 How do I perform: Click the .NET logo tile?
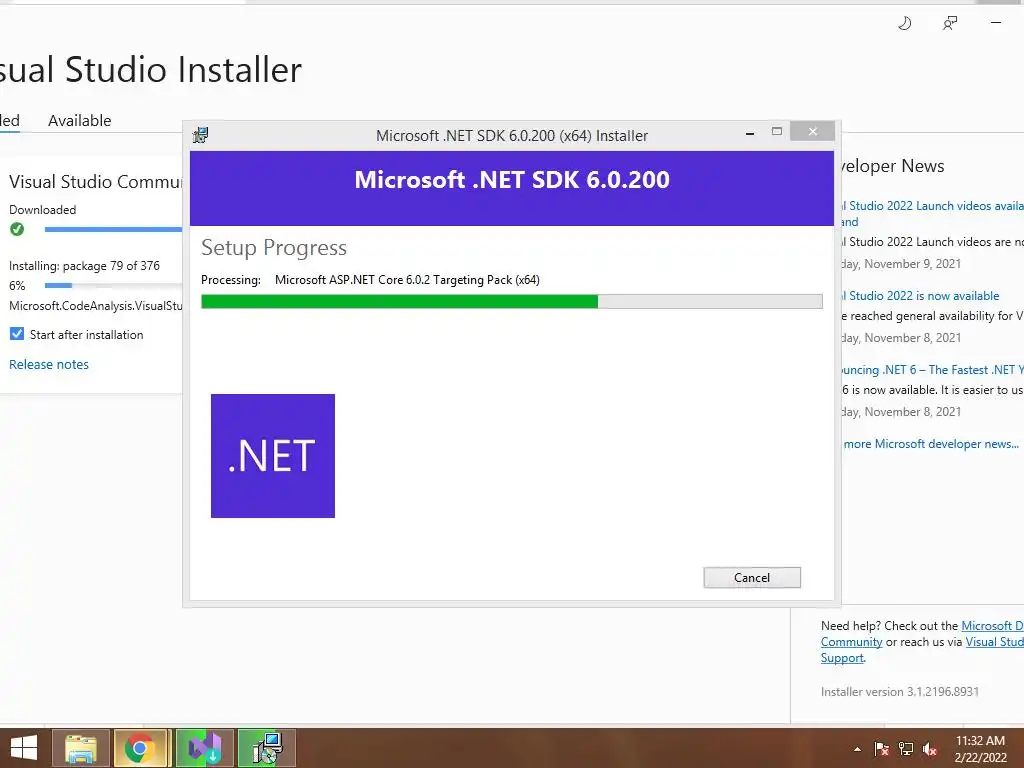[273, 456]
